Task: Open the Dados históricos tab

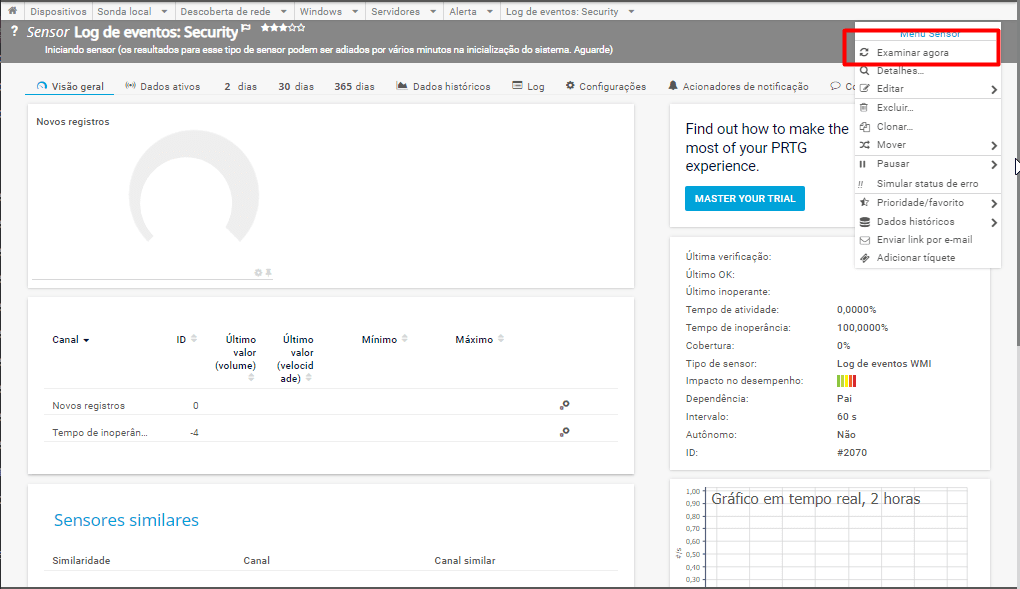Action: [443, 86]
